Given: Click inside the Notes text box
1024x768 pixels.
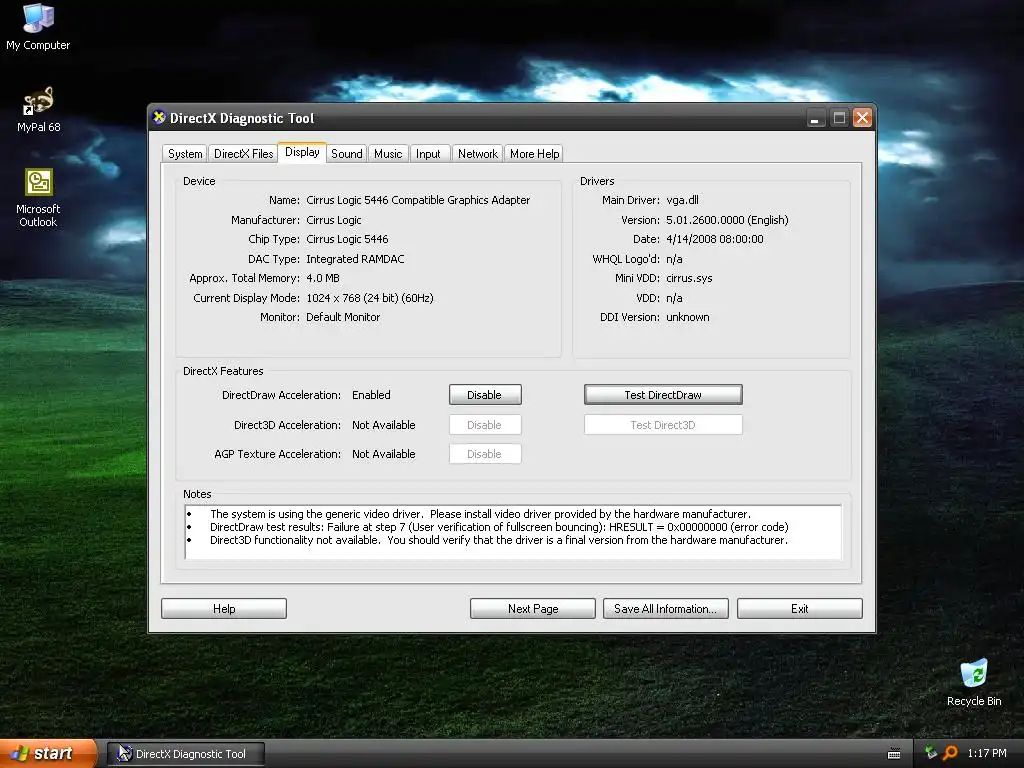Looking at the screenshot, I should pyautogui.click(x=513, y=532).
